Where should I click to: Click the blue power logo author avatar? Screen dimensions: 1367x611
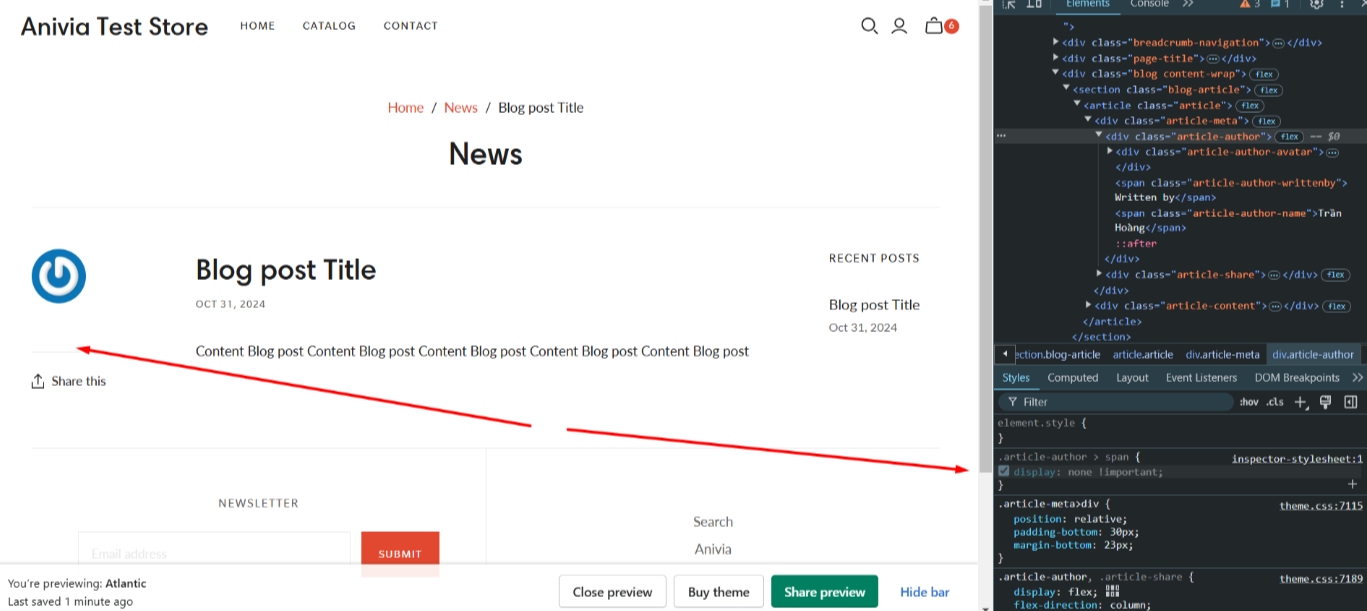(x=59, y=276)
